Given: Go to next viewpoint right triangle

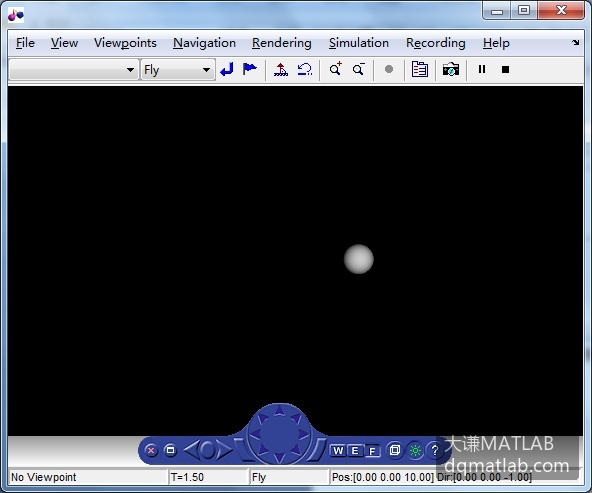Looking at the screenshot, I should (224, 450).
